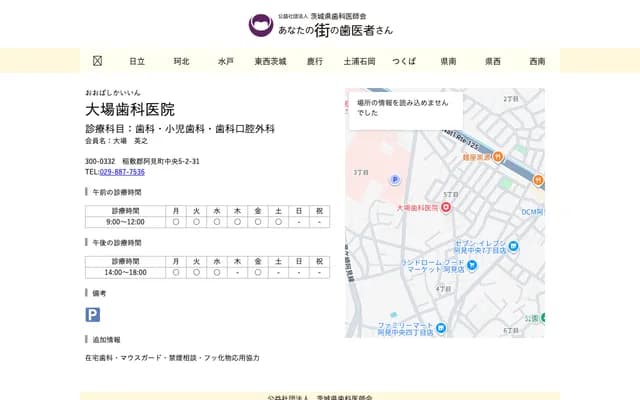Open the 水戸 area tab
The image size is (640, 400).
(225, 61)
